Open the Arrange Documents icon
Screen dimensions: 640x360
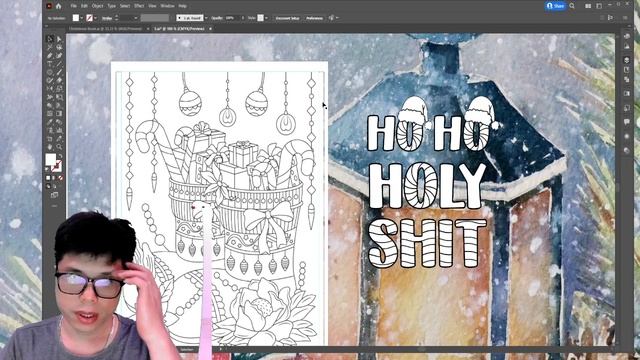click(x=588, y=6)
